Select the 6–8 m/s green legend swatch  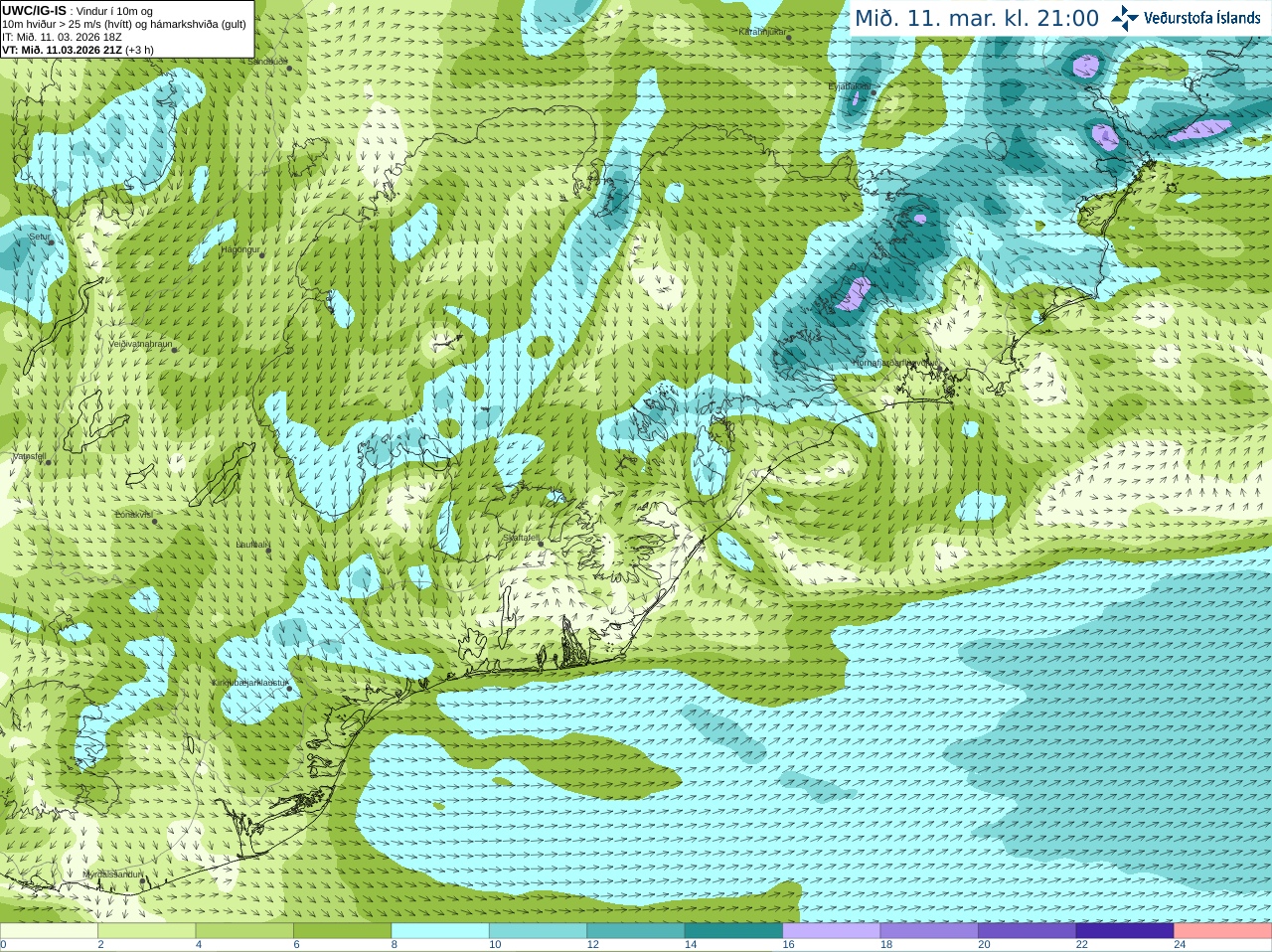[342, 931]
